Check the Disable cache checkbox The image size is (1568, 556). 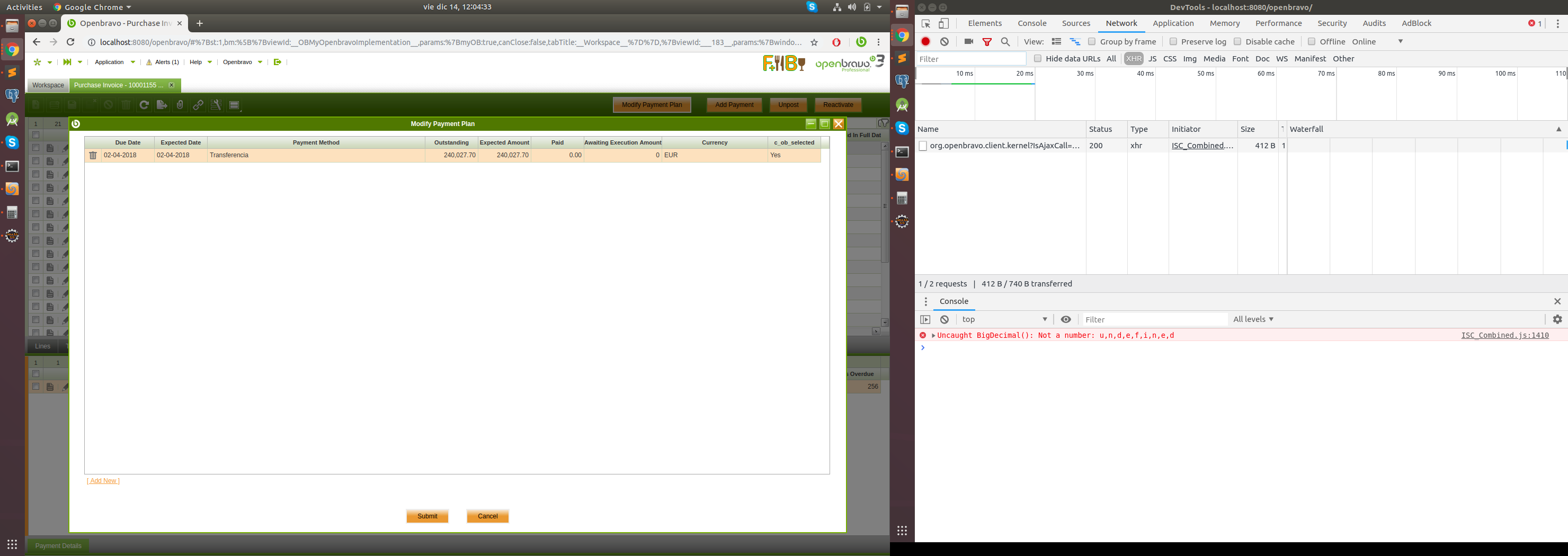coord(1237,41)
